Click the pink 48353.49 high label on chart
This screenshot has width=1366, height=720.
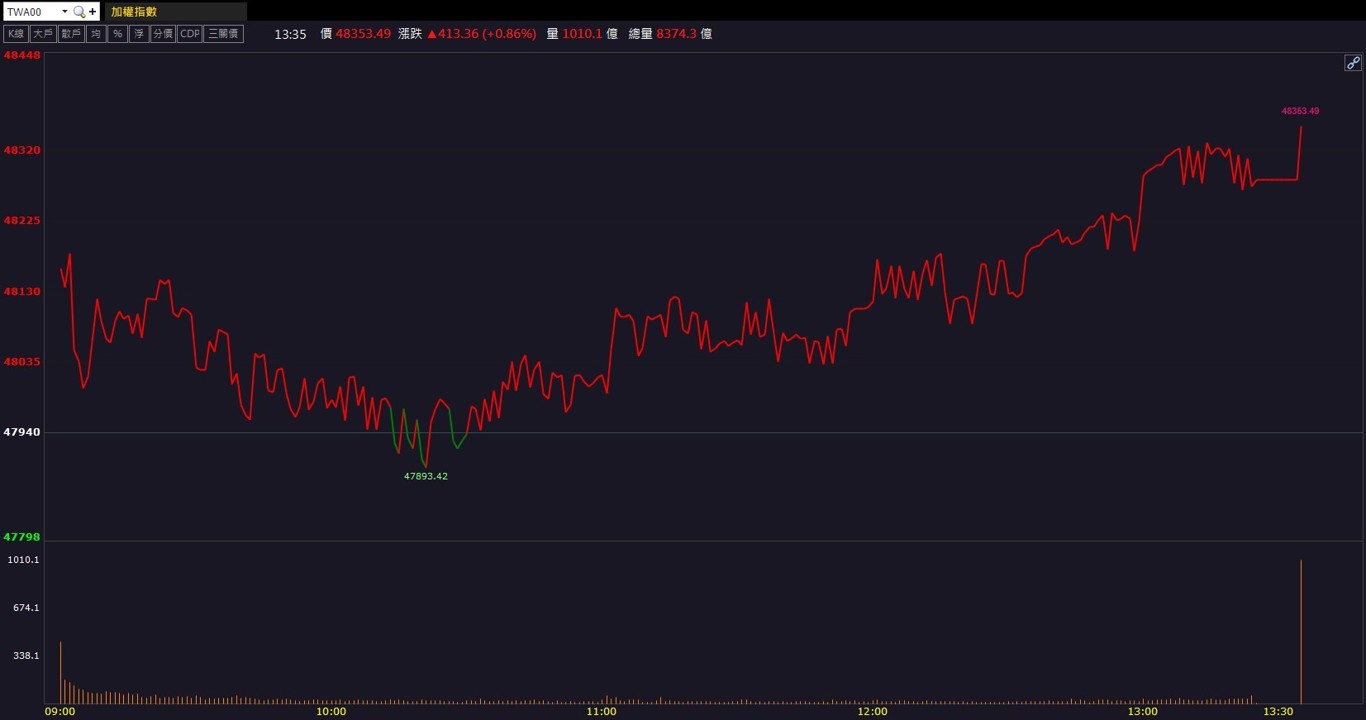pyautogui.click(x=1300, y=111)
